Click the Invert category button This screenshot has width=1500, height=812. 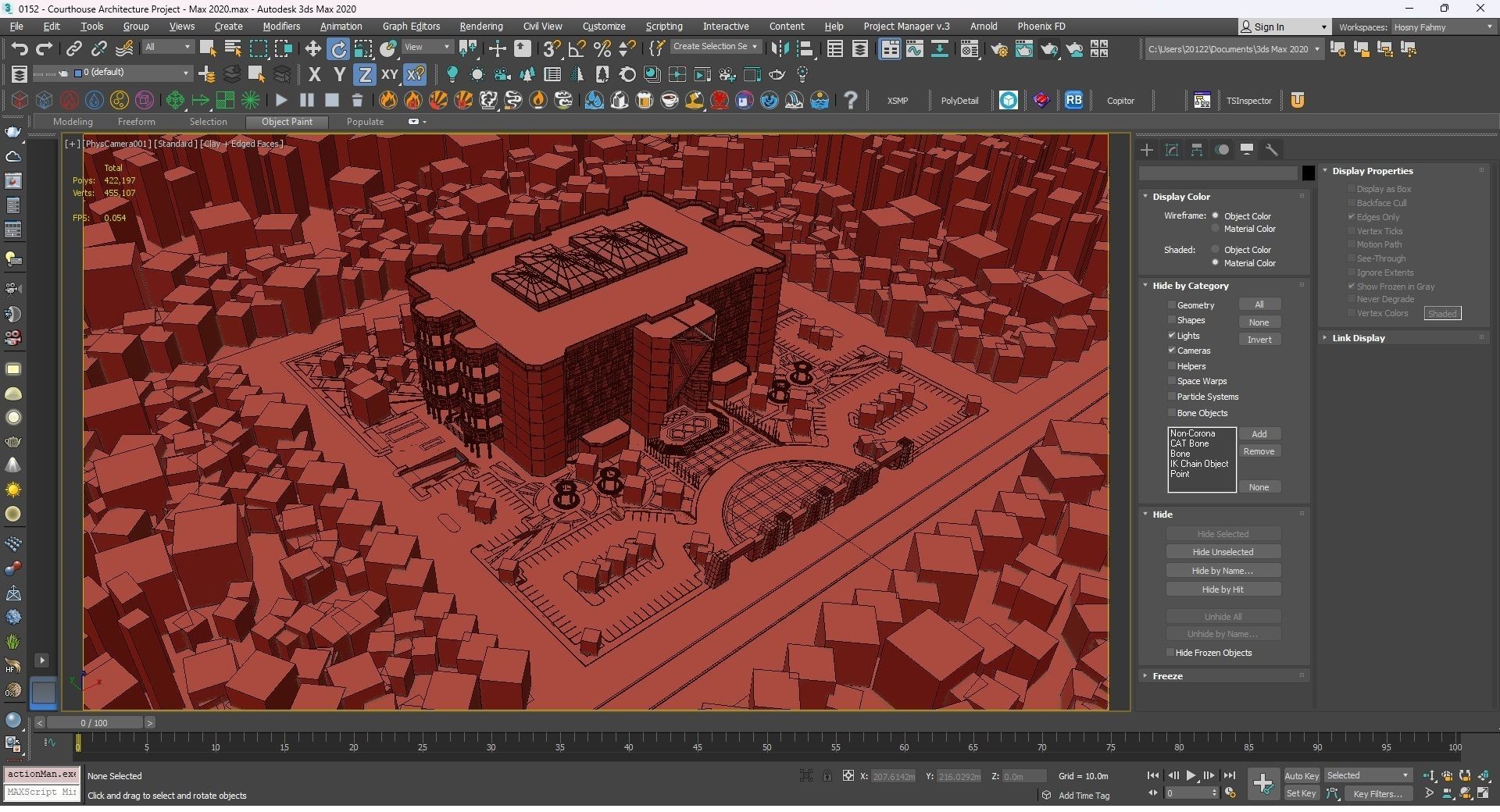1259,340
